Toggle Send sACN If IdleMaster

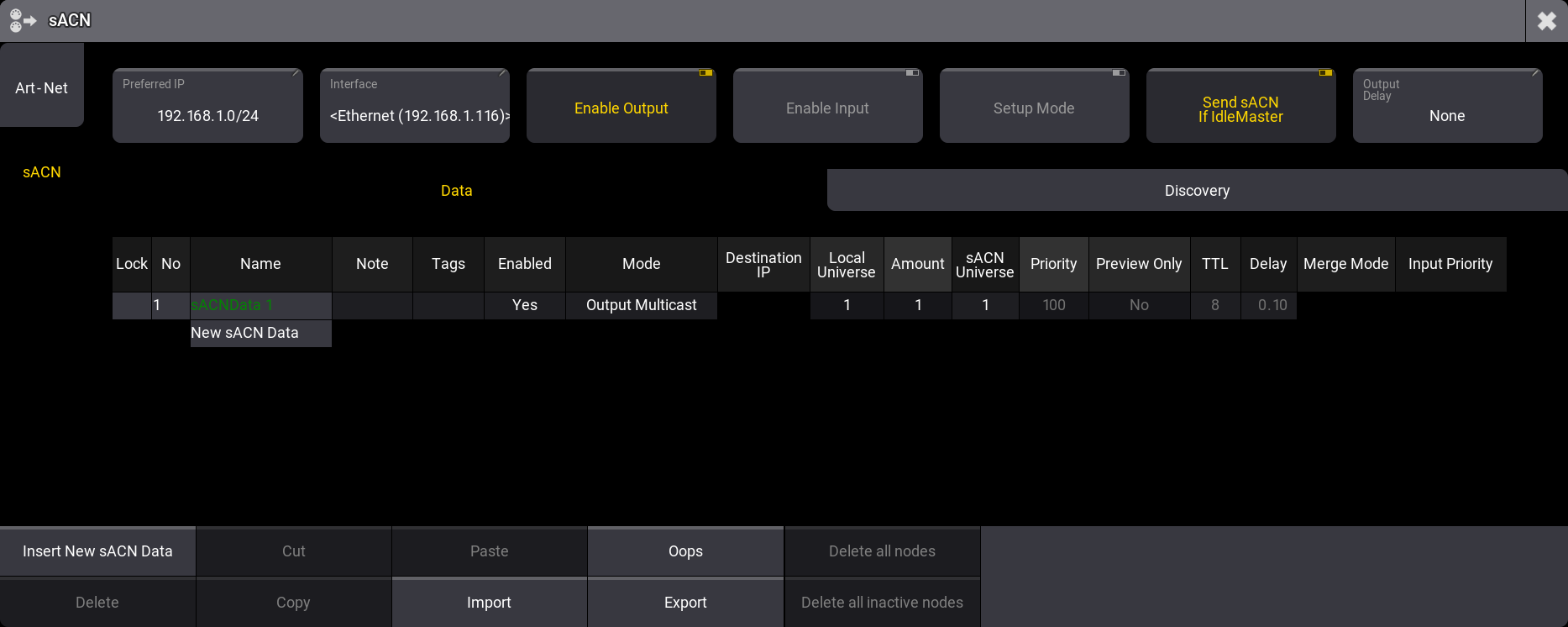tap(1240, 107)
